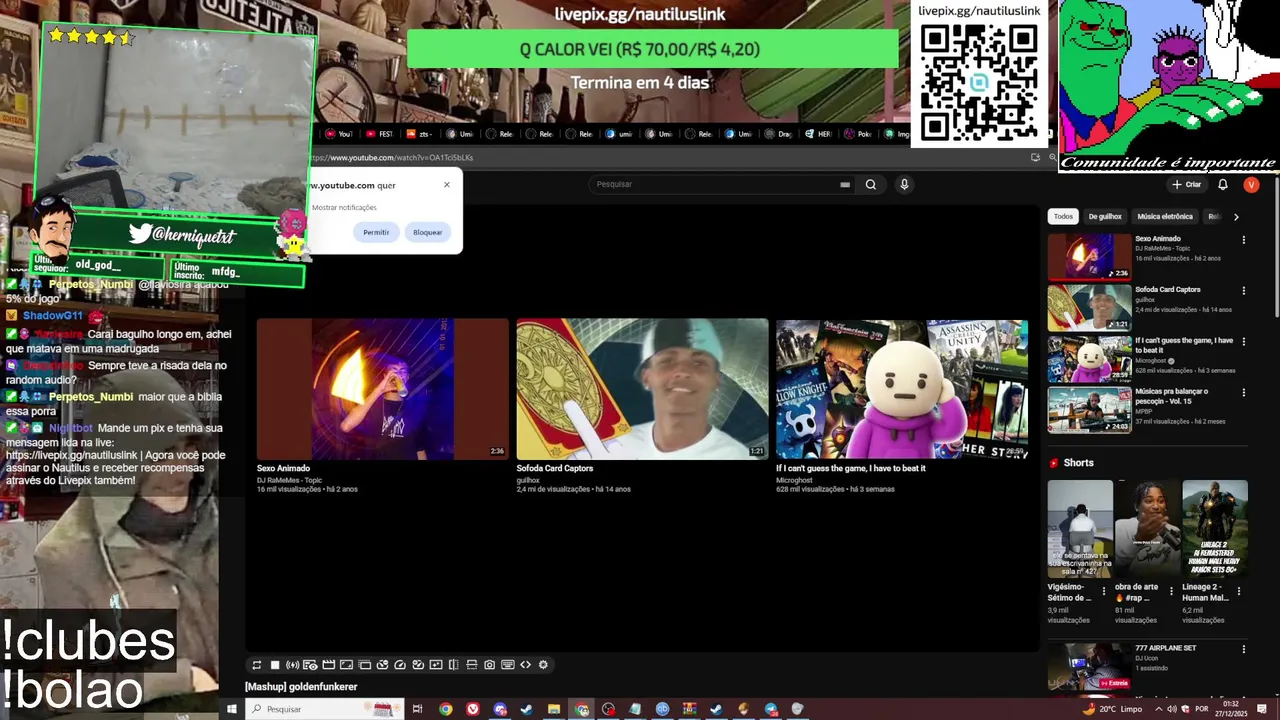This screenshot has width=1280, height=720.
Task: Click the voice search microphone icon
Action: (904, 184)
